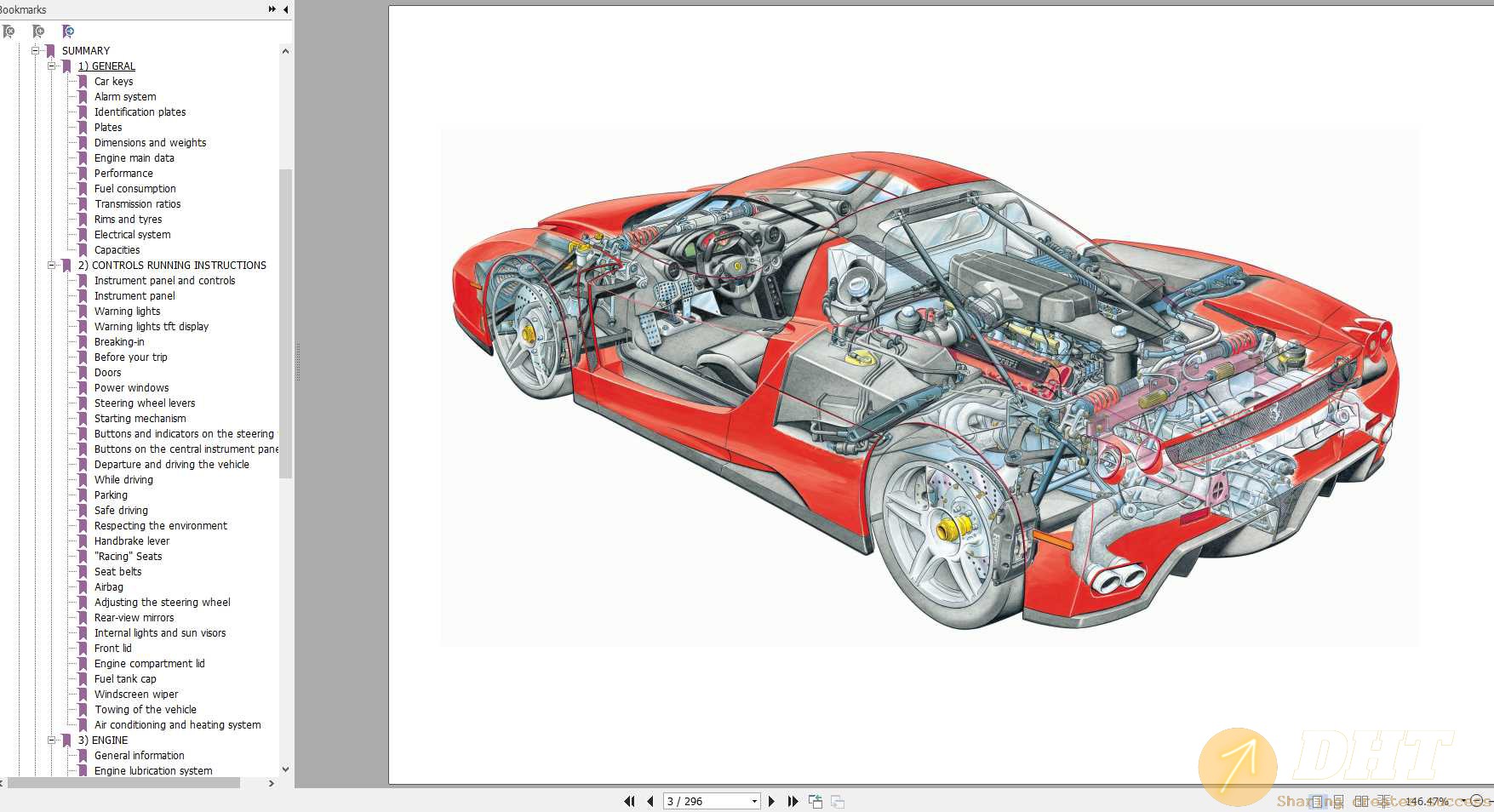This screenshot has width=1494, height=812.
Task: Open the Engine lubrication system bookmark
Action: coord(153,770)
